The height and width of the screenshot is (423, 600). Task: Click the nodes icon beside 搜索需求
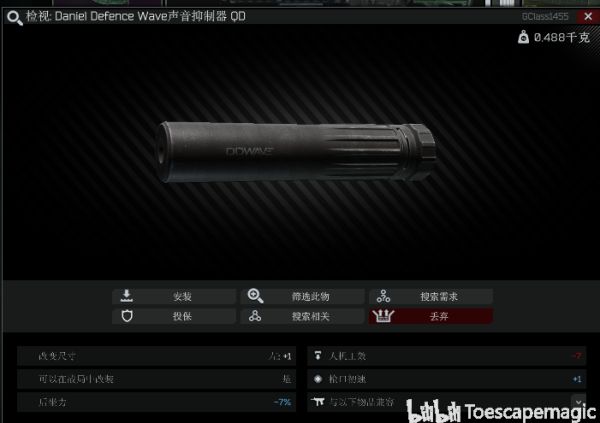click(383, 296)
